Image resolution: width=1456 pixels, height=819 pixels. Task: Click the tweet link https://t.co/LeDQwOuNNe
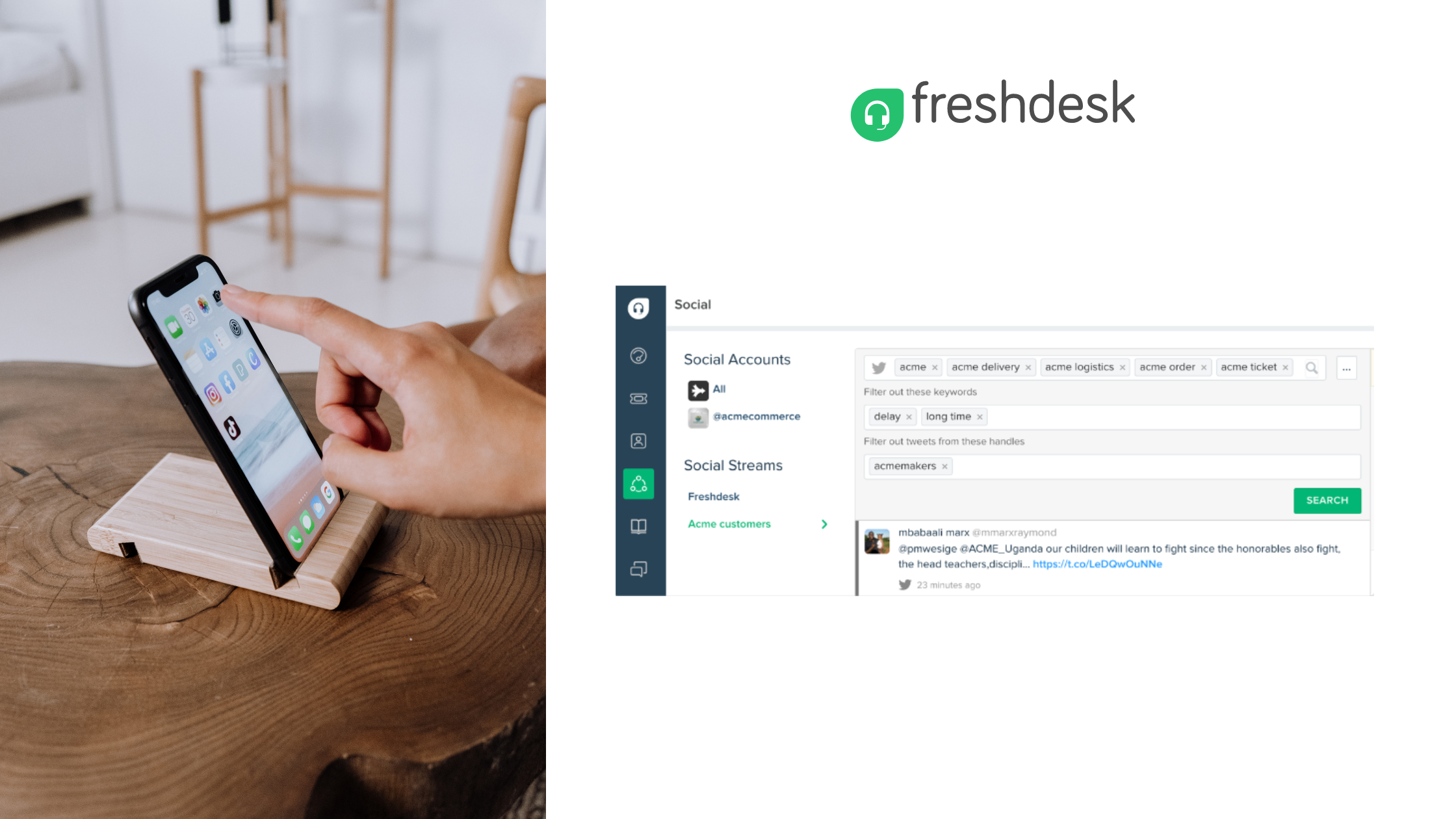(1098, 563)
